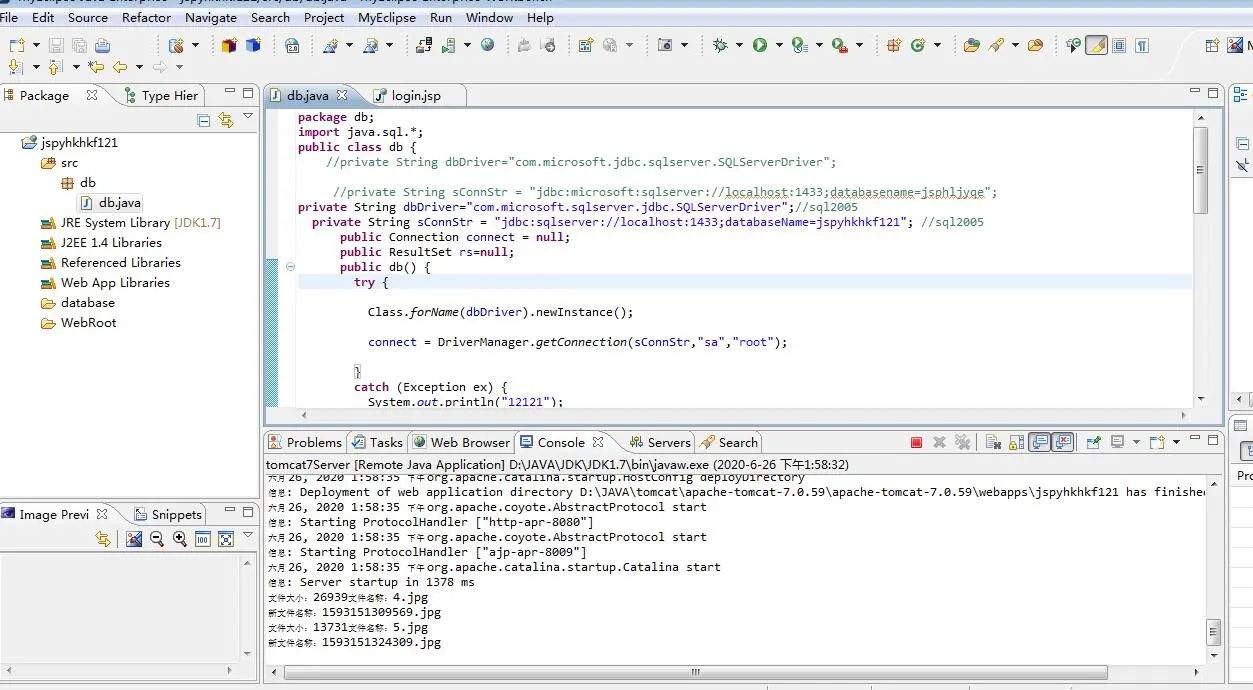Toggle Show Whitespace Characters pilcrow icon
Viewport: 1253px width, 690px height.
[x=1141, y=45]
